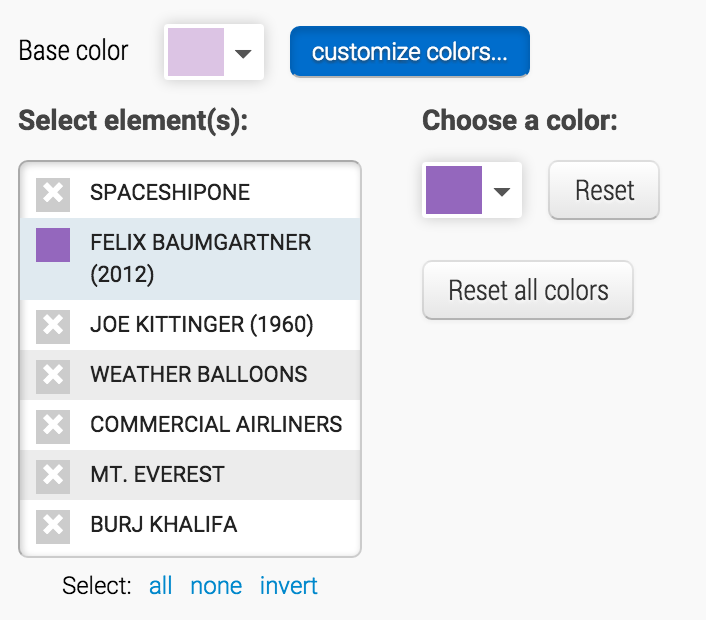Click the purple Choose a color swatch
The height and width of the screenshot is (620, 706).
pyautogui.click(x=454, y=190)
